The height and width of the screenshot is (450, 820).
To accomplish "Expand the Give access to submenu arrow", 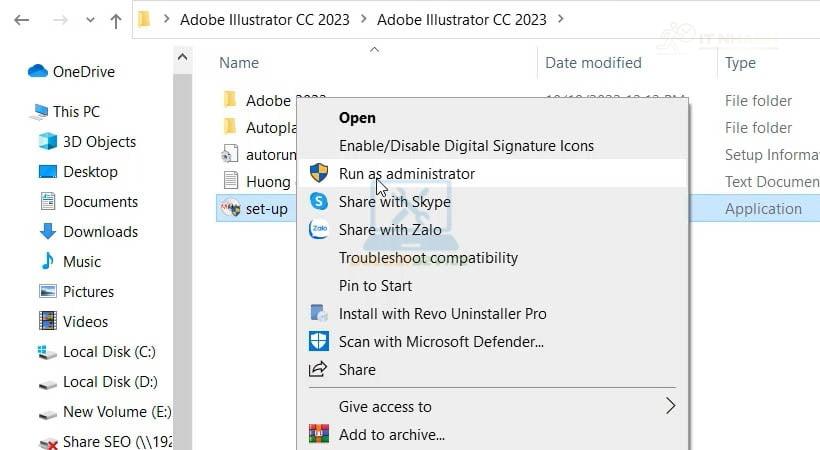I will (x=670, y=406).
